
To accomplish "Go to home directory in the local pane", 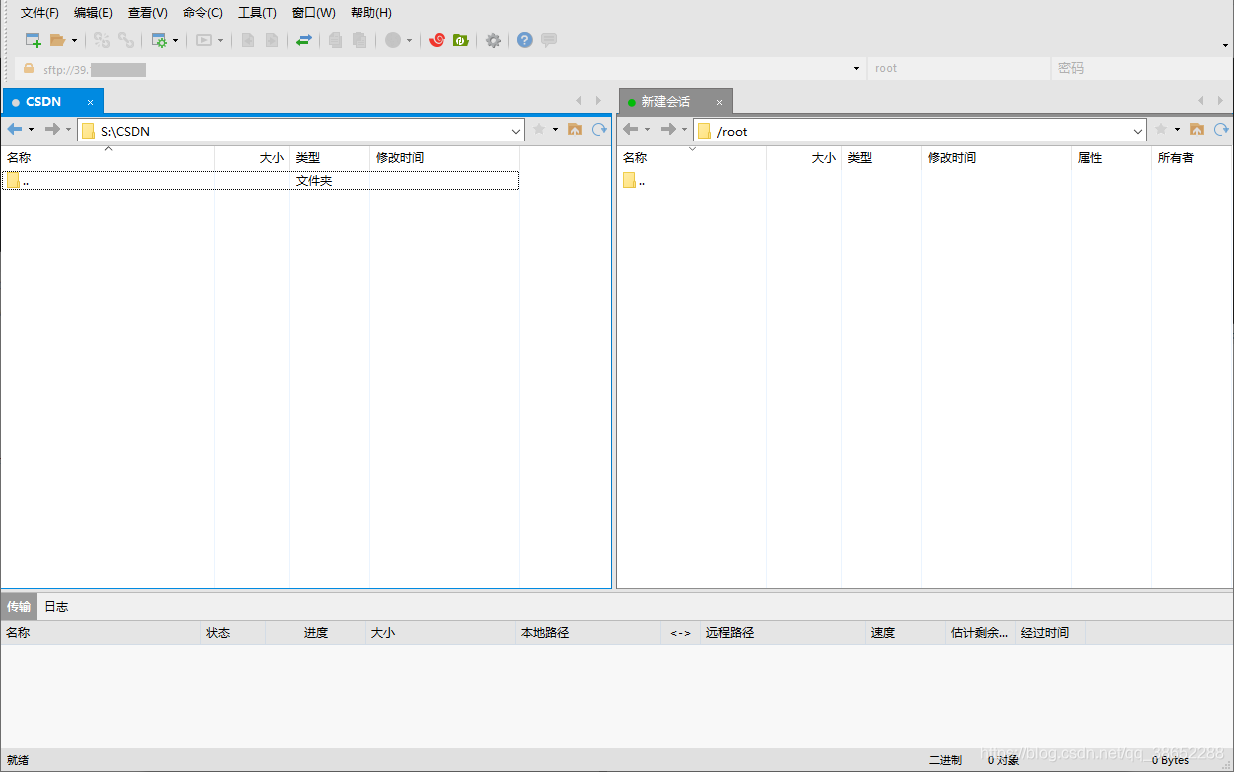I will (x=575, y=130).
